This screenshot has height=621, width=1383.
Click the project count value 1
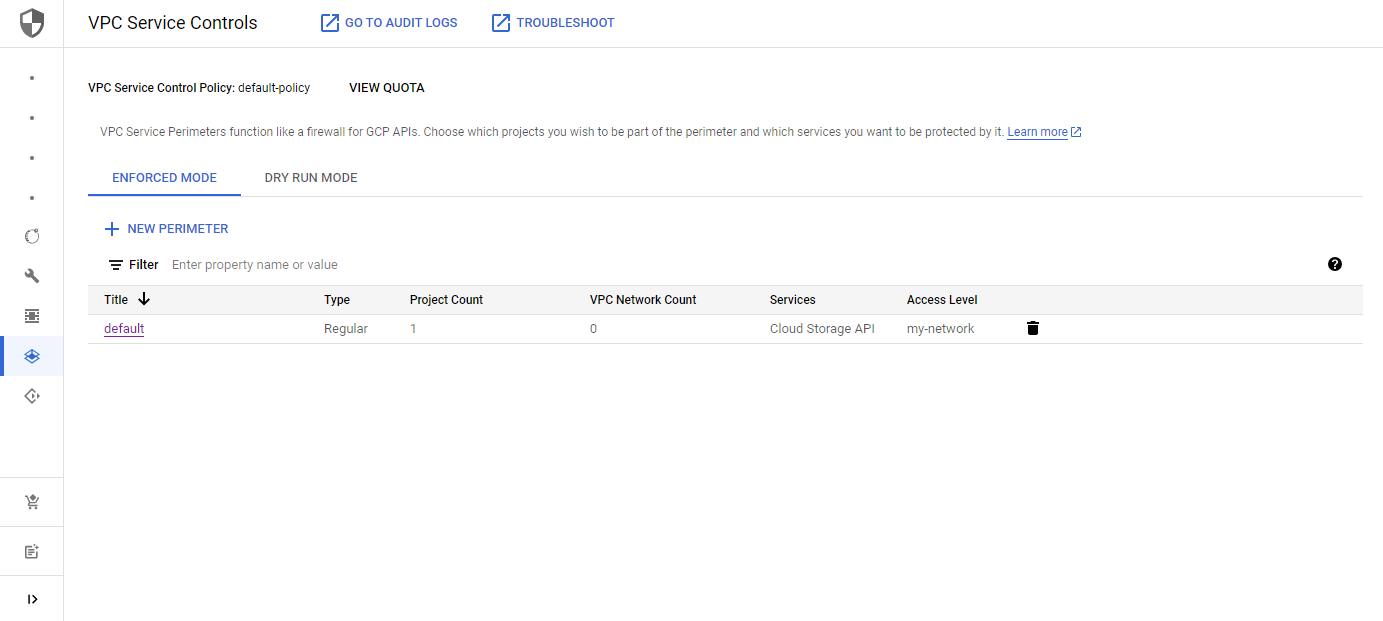413,328
